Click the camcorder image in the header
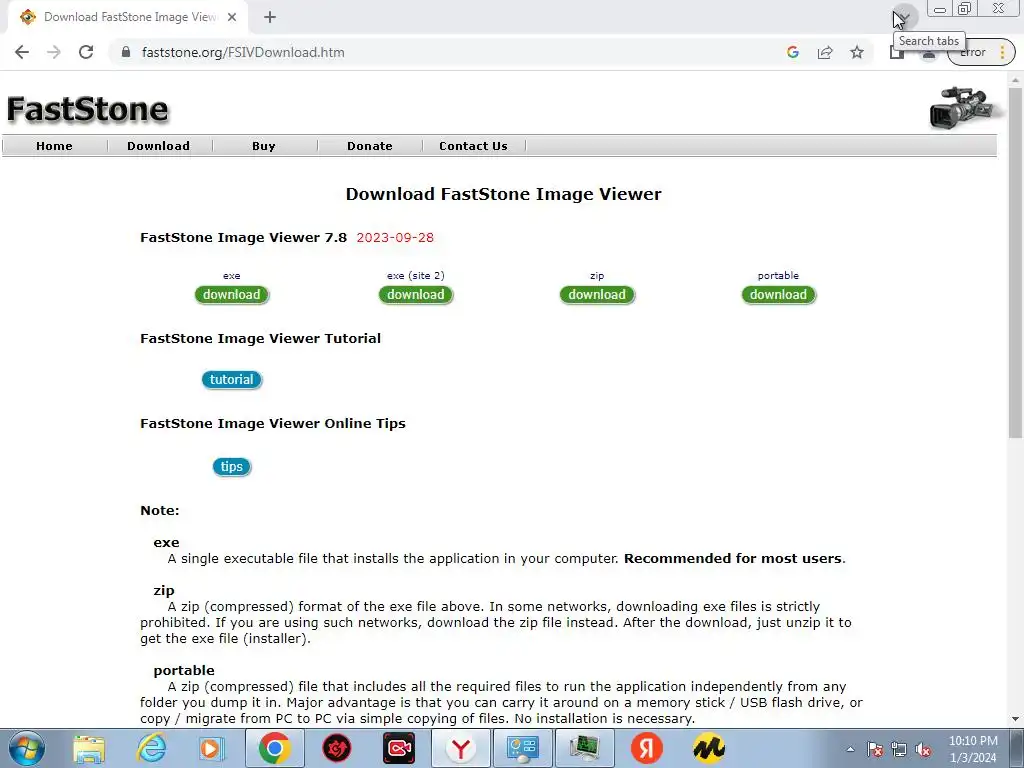Image resolution: width=1024 pixels, height=768 pixels. 963,107
